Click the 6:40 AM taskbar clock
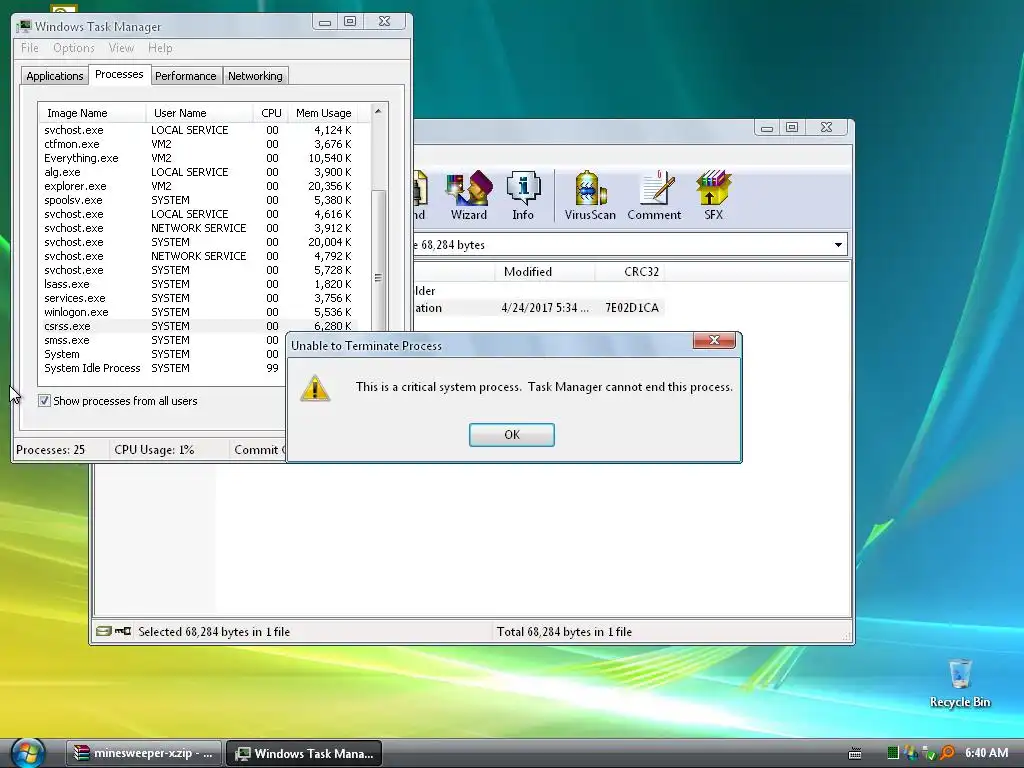 pyautogui.click(x=986, y=753)
